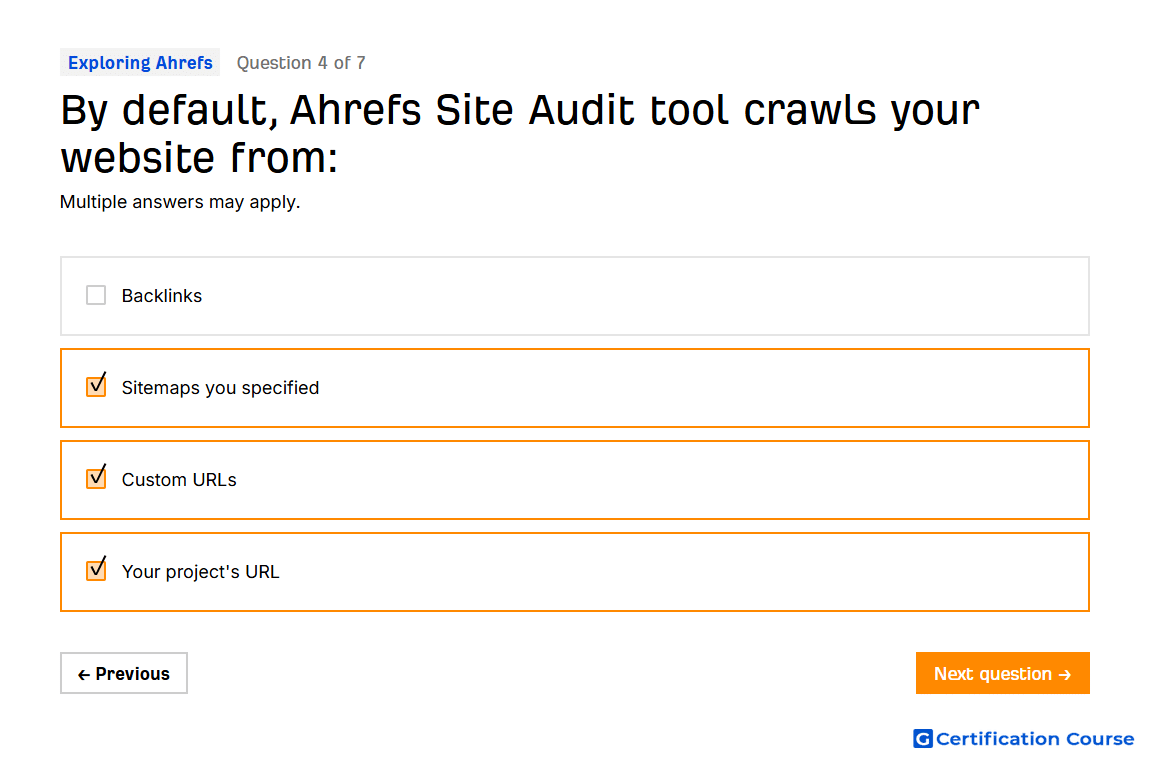1150x758 pixels.
Task: Click the left arrow icon in Previous
Action: click(84, 674)
